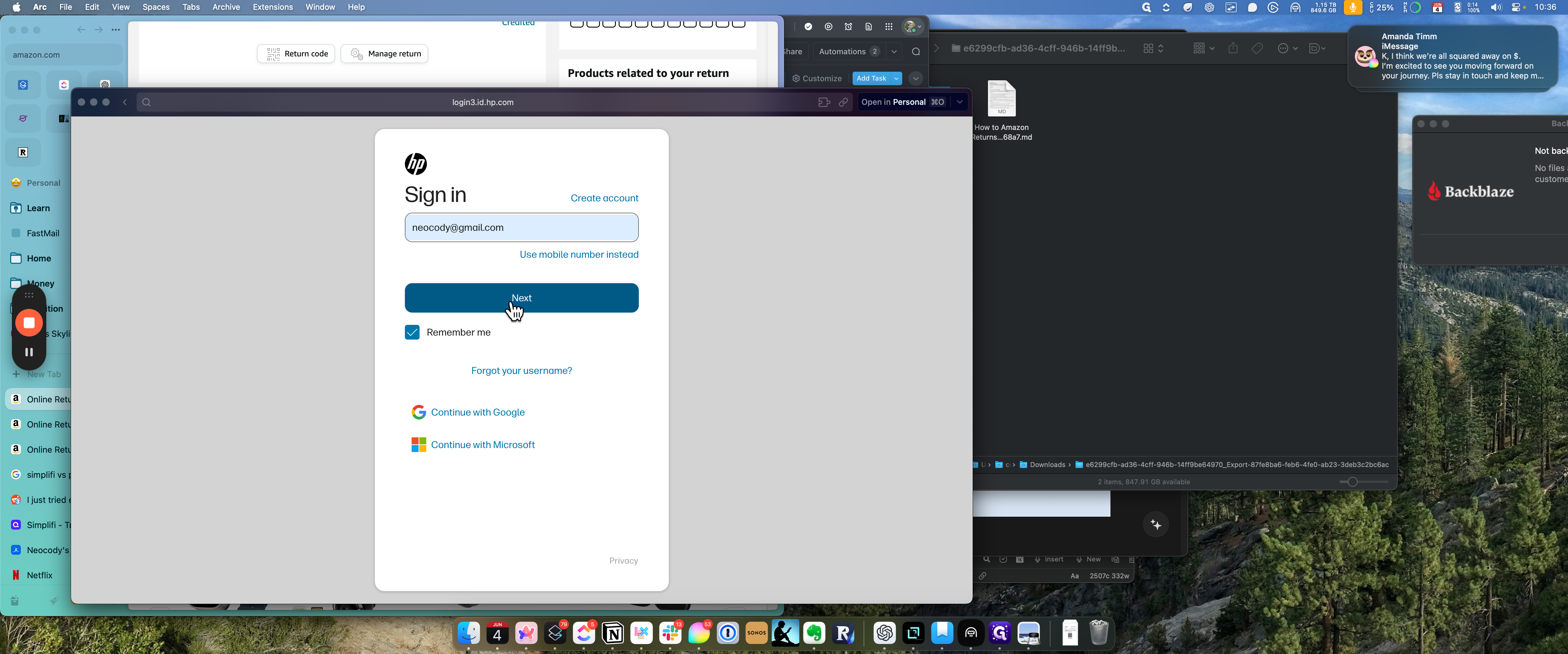Stop the screen recording
Viewport: 1568px width, 654px height.
coord(28,323)
